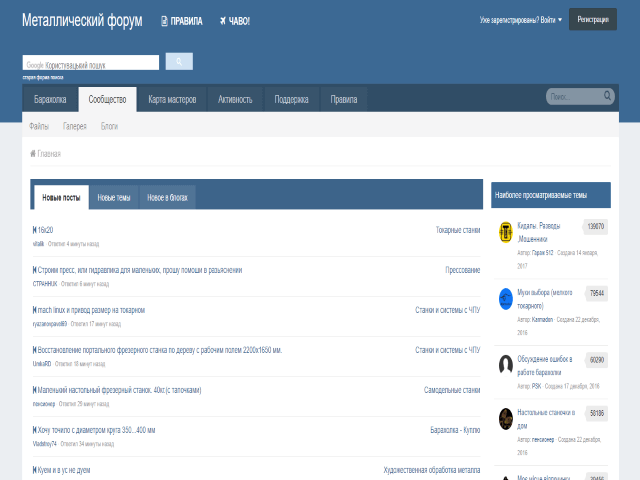Click the unread marker icon beside 16к20

point(35,230)
